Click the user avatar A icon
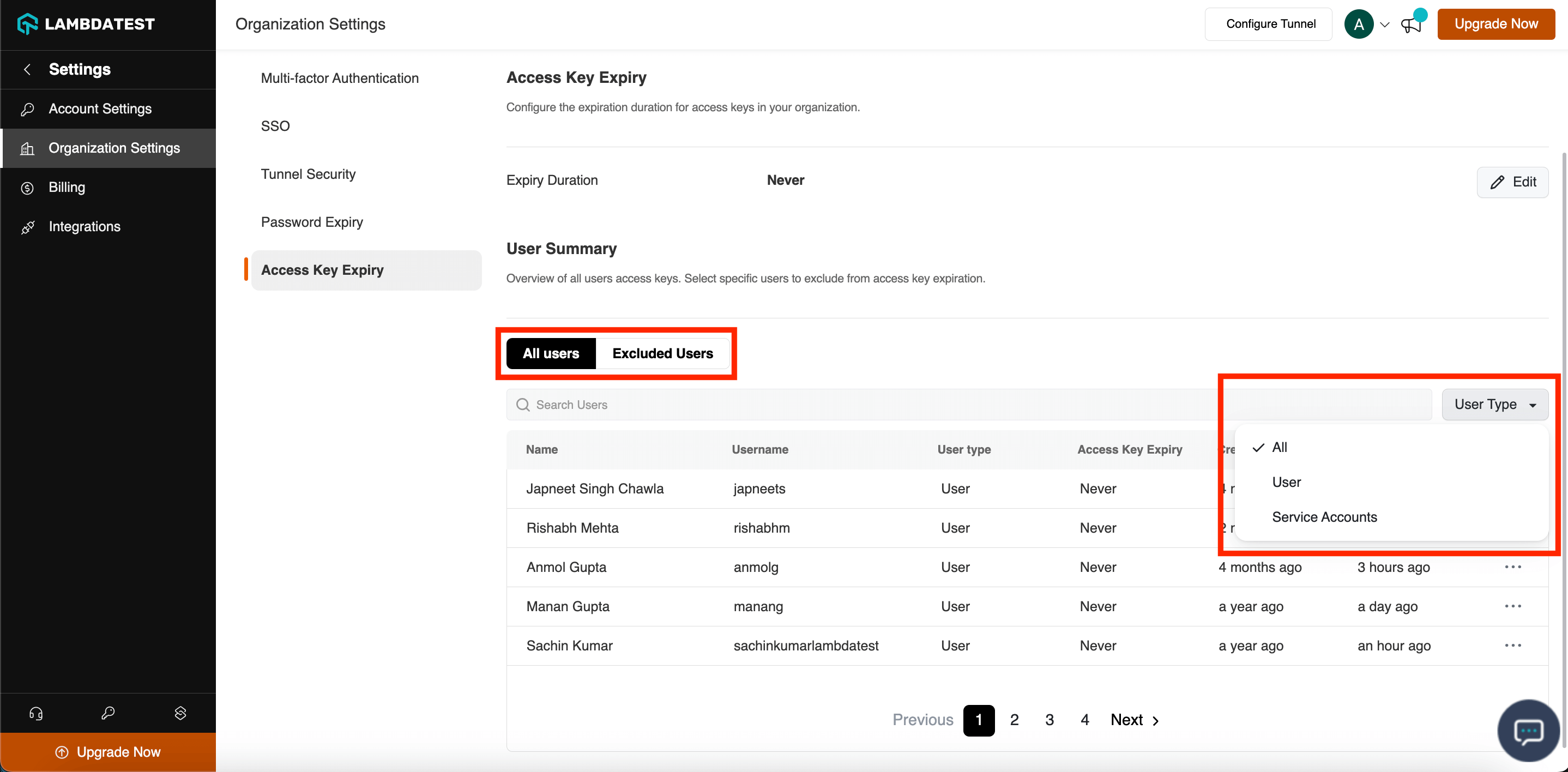 tap(1359, 25)
